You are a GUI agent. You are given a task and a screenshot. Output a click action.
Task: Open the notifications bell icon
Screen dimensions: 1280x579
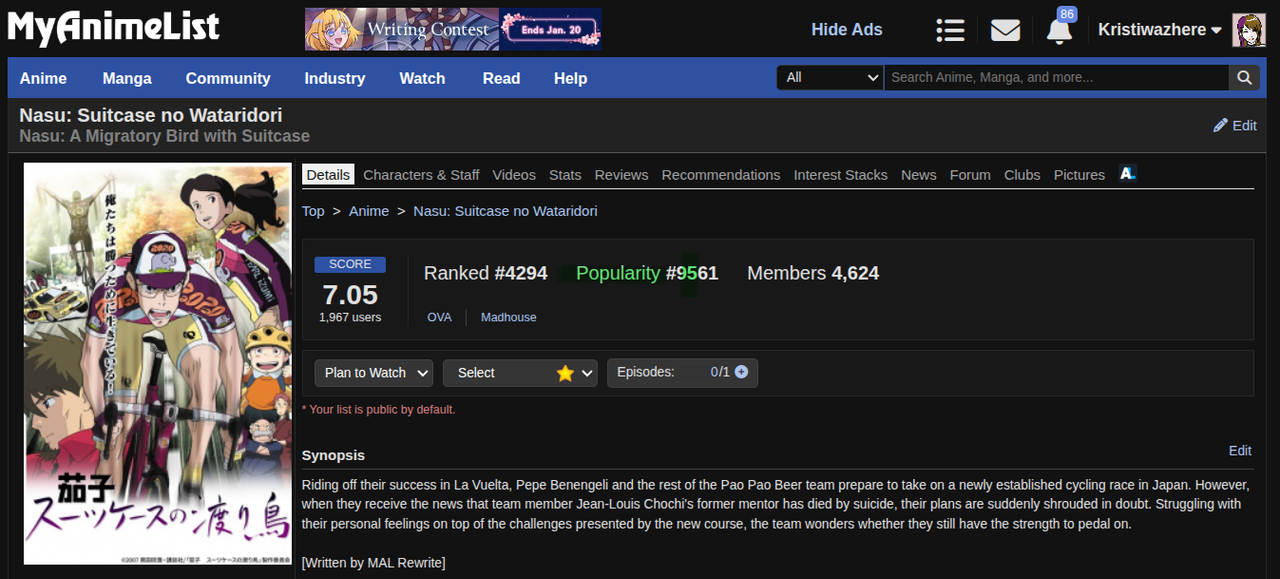coord(1059,30)
